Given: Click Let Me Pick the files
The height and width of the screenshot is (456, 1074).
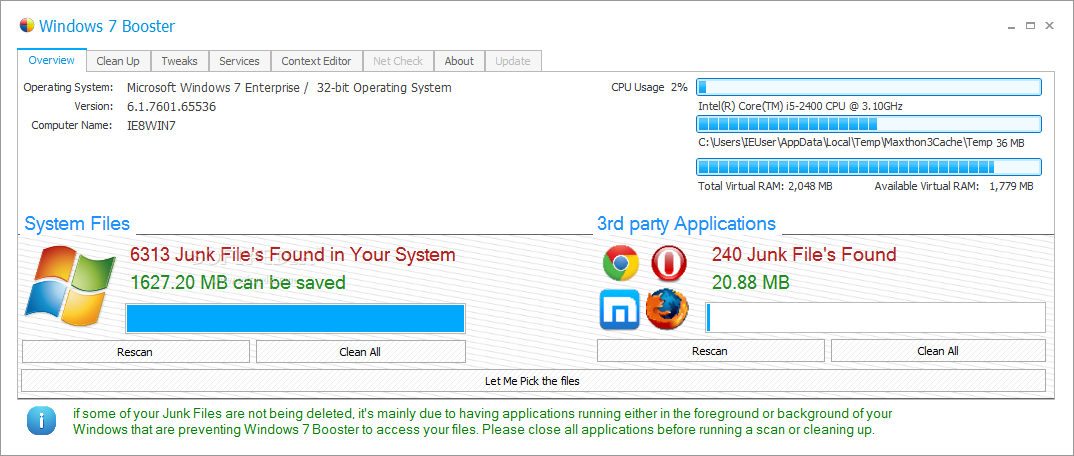Looking at the screenshot, I should 533,381.
